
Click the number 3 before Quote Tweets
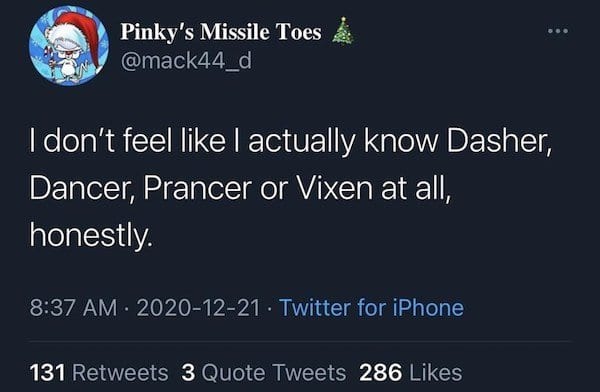(x=188, y=373)
